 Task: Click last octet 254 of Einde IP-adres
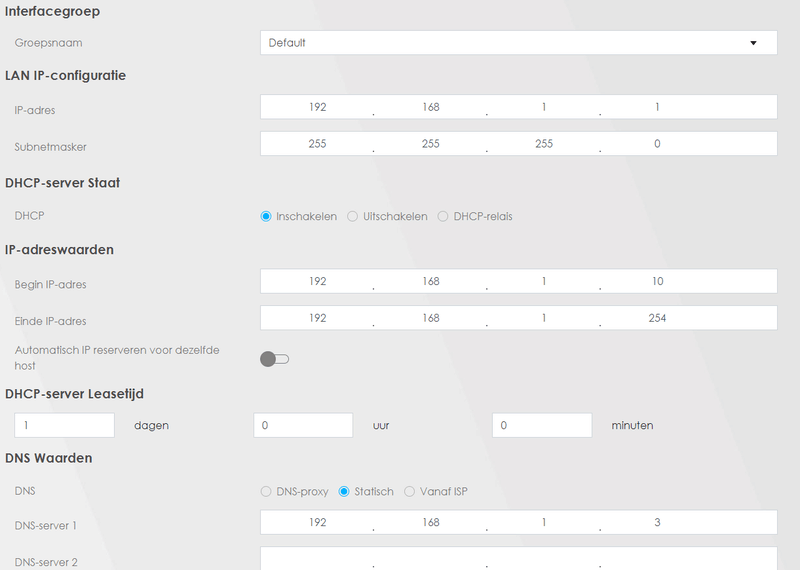[x=657, y=318]
